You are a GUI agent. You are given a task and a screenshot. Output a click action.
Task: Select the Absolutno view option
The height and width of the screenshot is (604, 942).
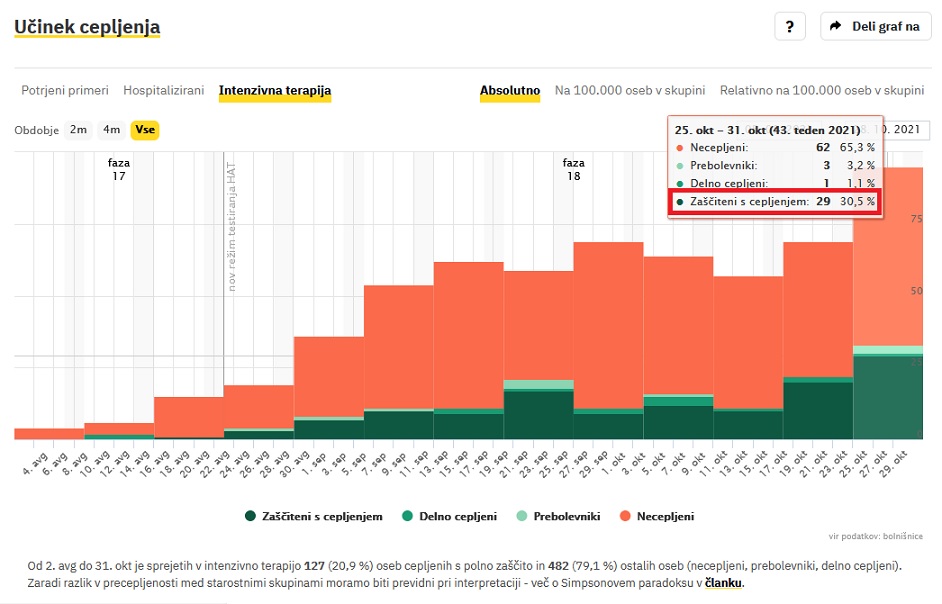coord(509,91)
